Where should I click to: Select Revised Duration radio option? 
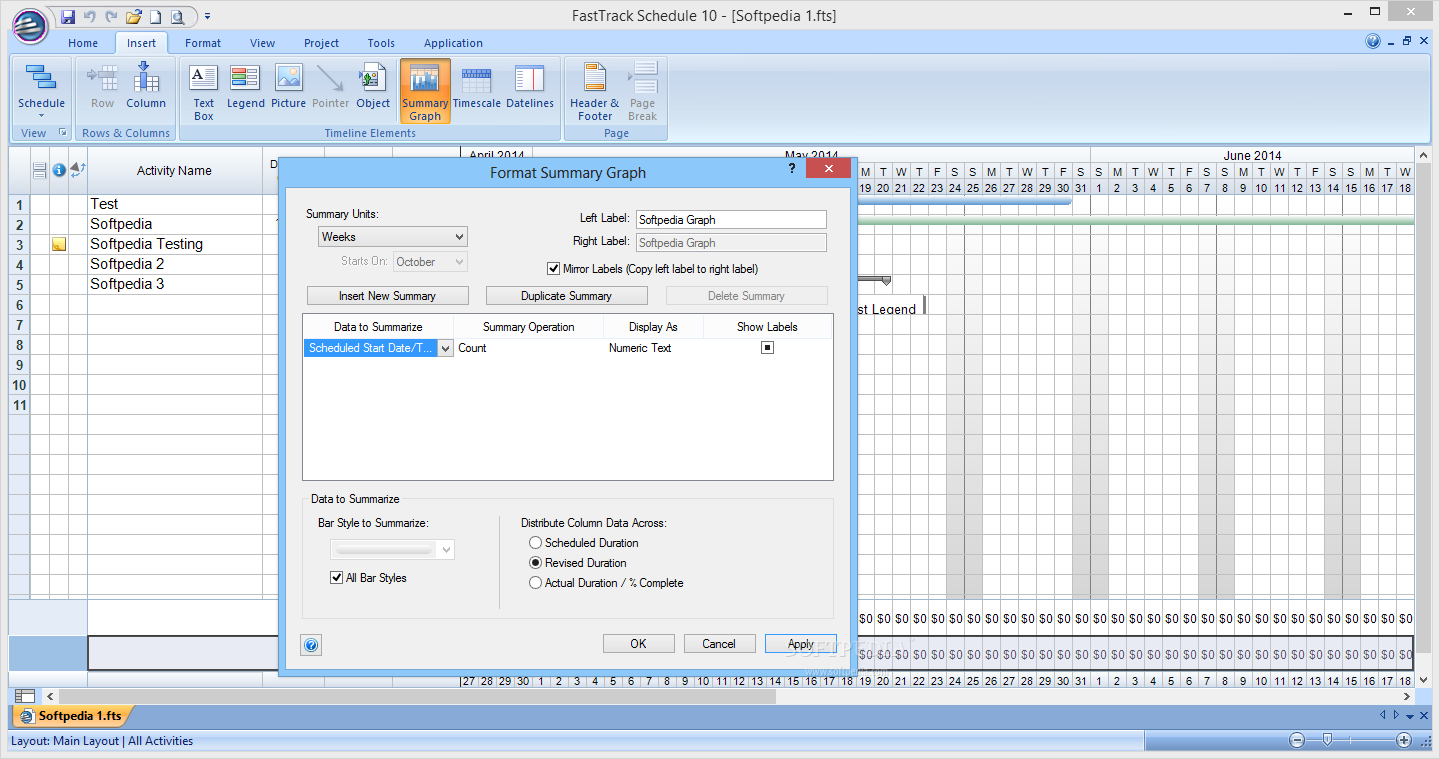tap(536, 563)
